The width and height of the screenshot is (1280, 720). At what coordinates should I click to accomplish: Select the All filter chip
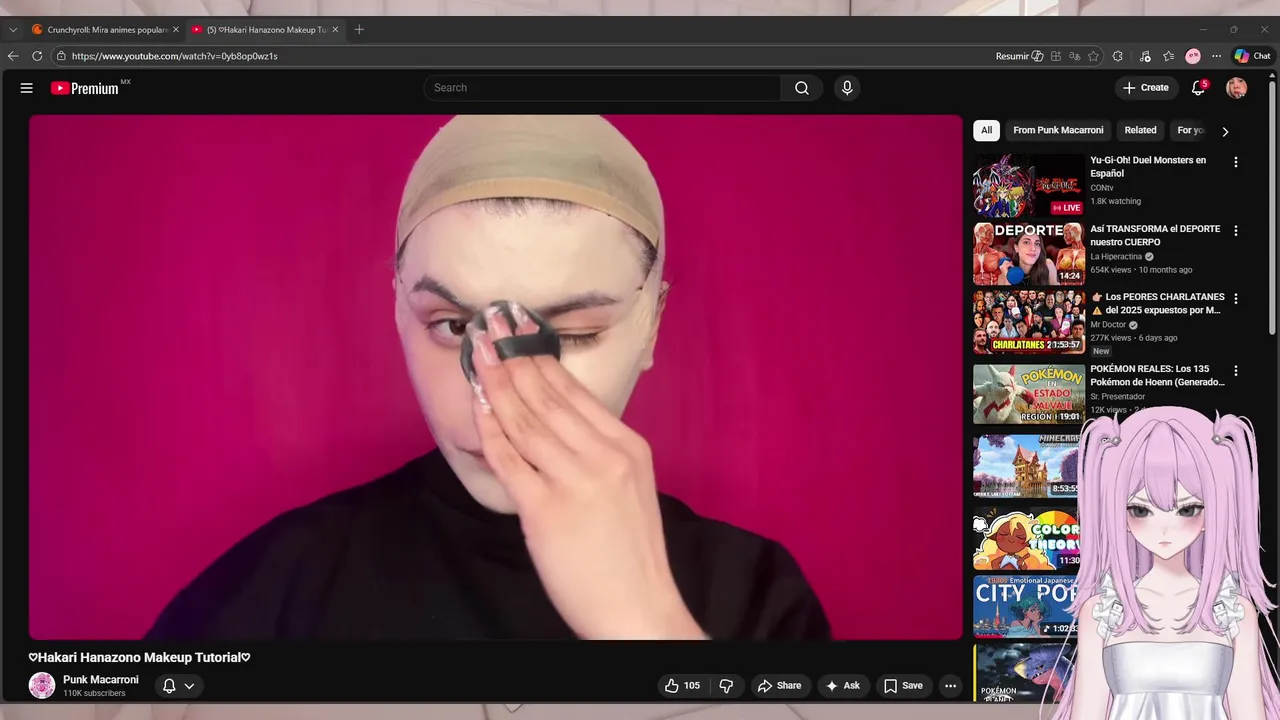[986, 130]
